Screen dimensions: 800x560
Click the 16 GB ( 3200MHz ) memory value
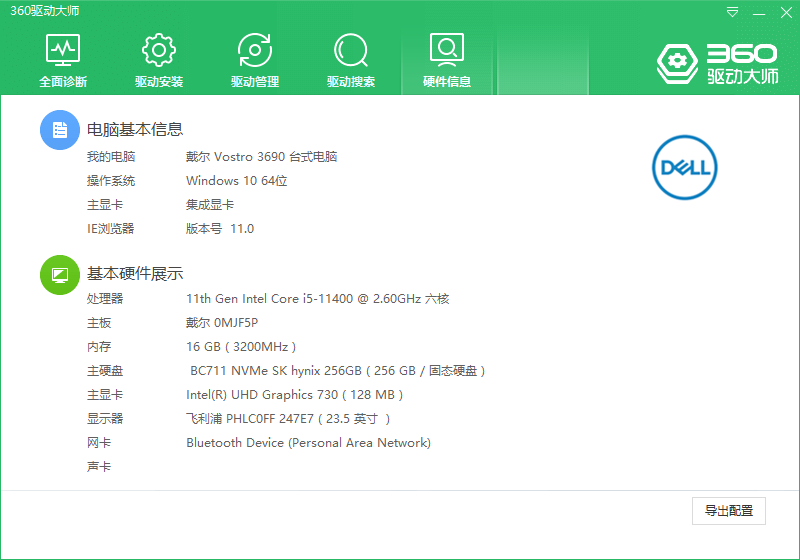241,347
